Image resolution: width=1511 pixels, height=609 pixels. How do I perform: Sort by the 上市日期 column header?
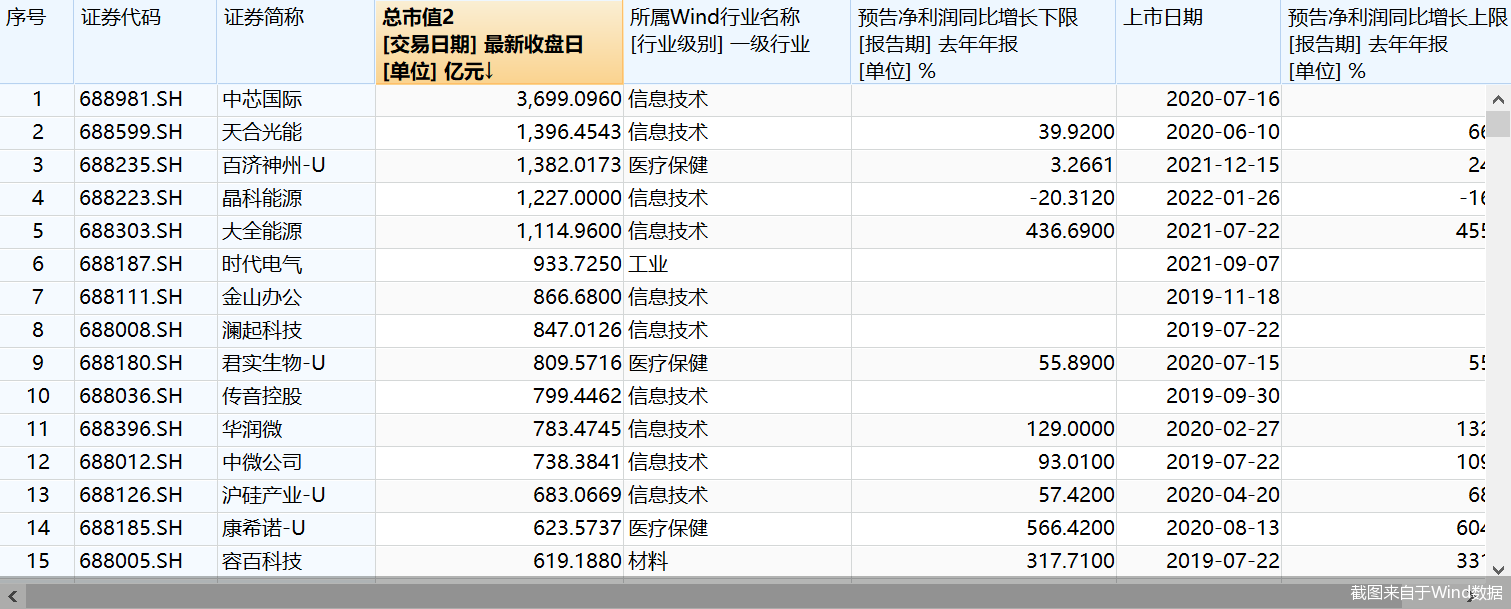click(1200, 42)
